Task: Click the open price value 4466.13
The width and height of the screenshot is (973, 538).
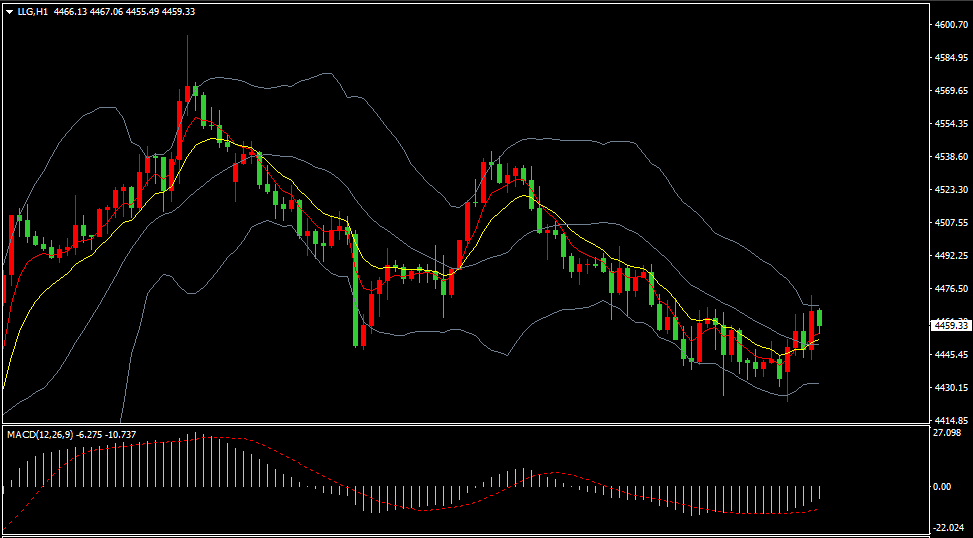Action: pos(70,11)
